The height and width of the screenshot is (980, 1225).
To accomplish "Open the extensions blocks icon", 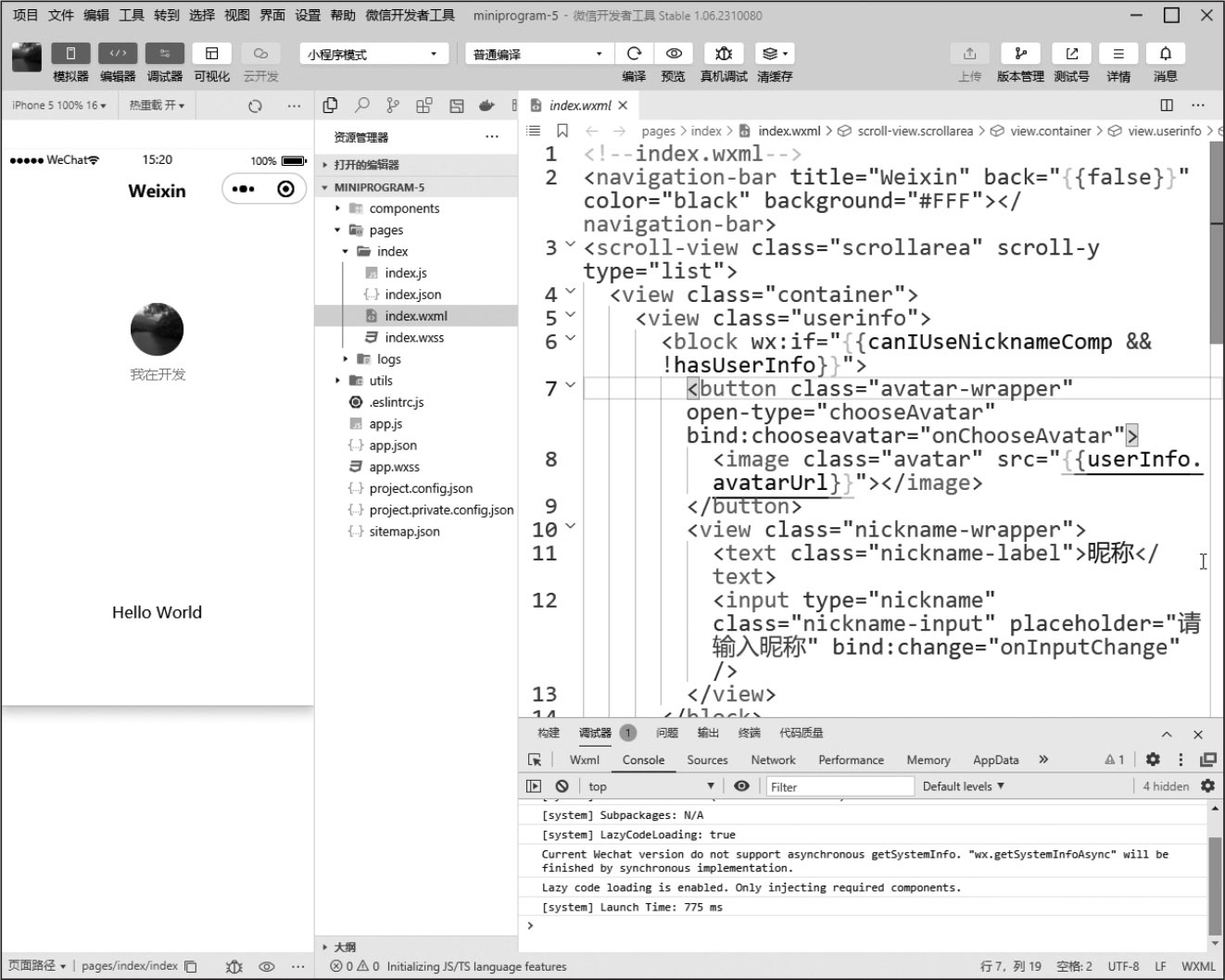I will [424, 106].
